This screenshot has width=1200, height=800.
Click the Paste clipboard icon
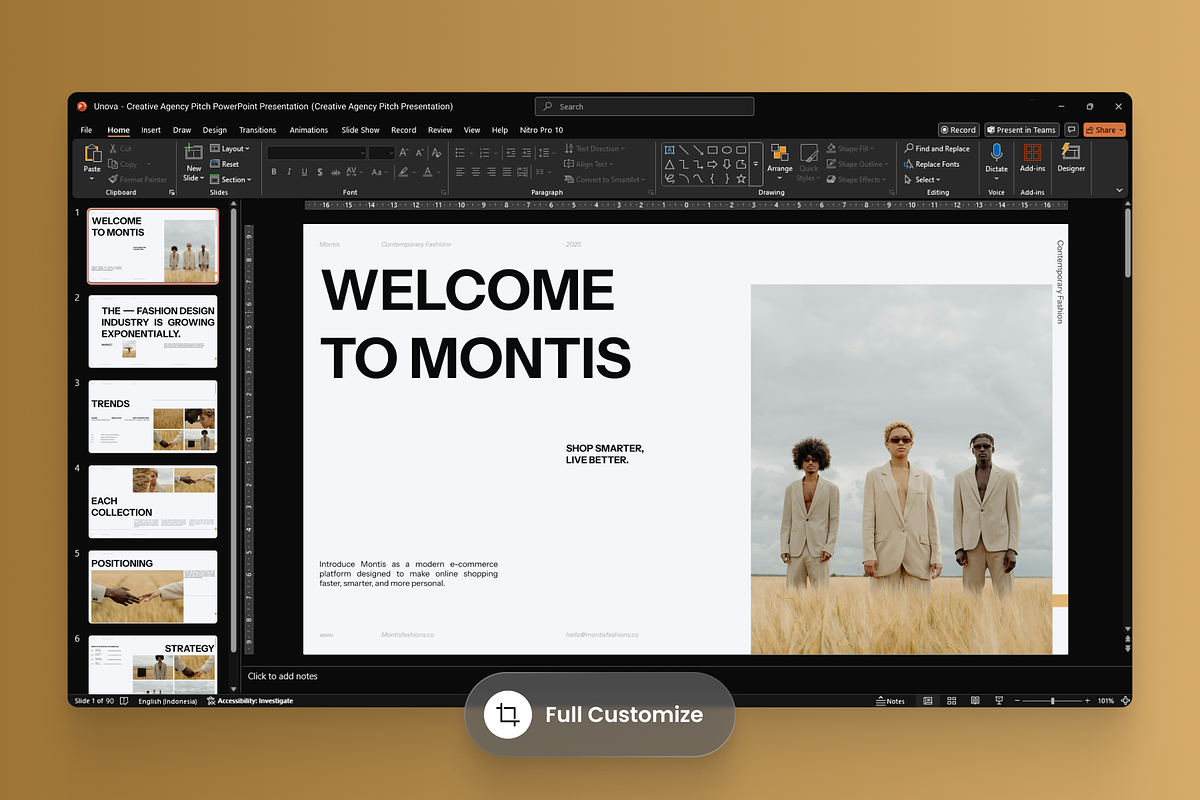92,153
